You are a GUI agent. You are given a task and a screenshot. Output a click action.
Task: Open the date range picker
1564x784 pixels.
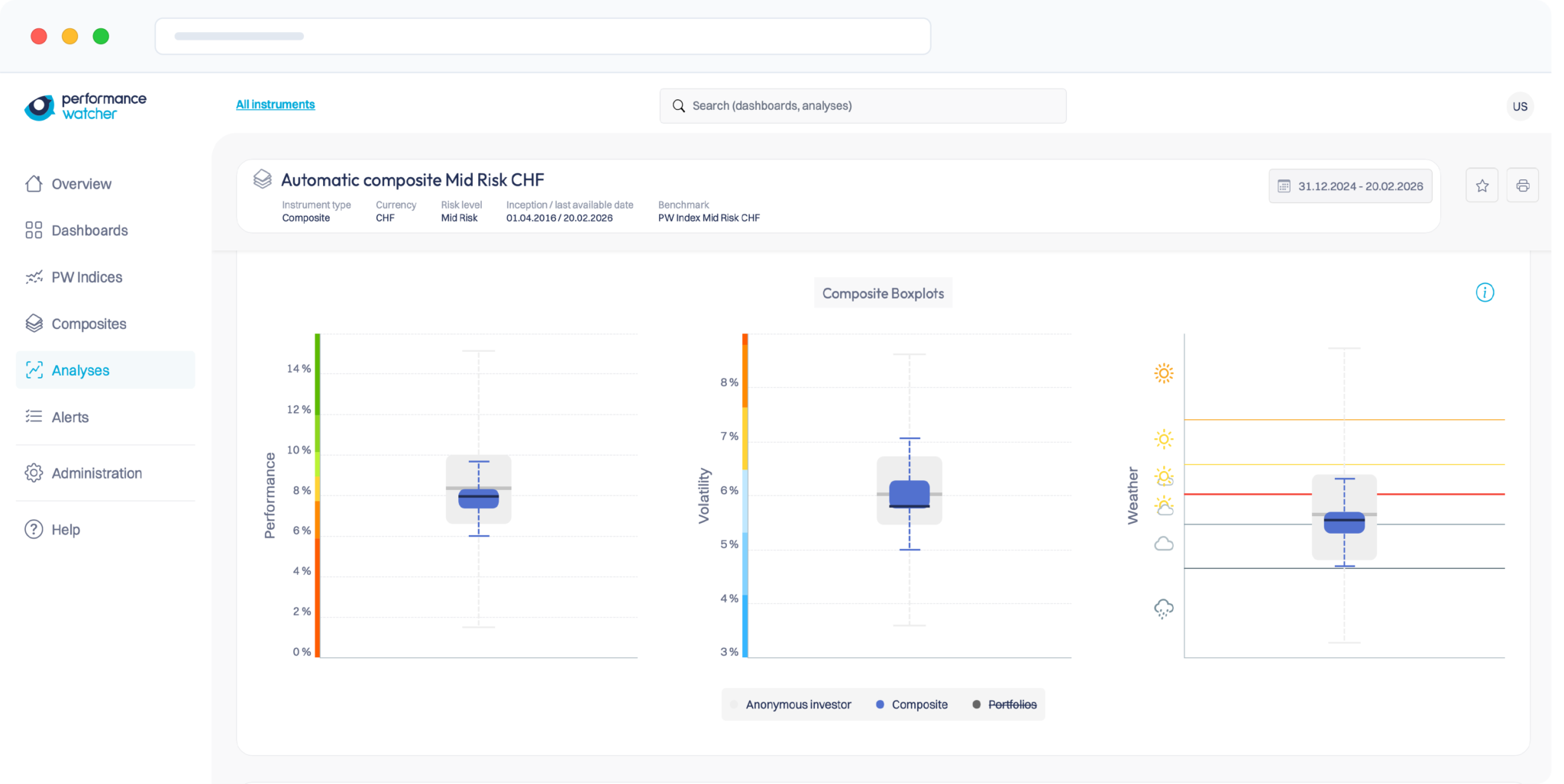pos(1350,186)
